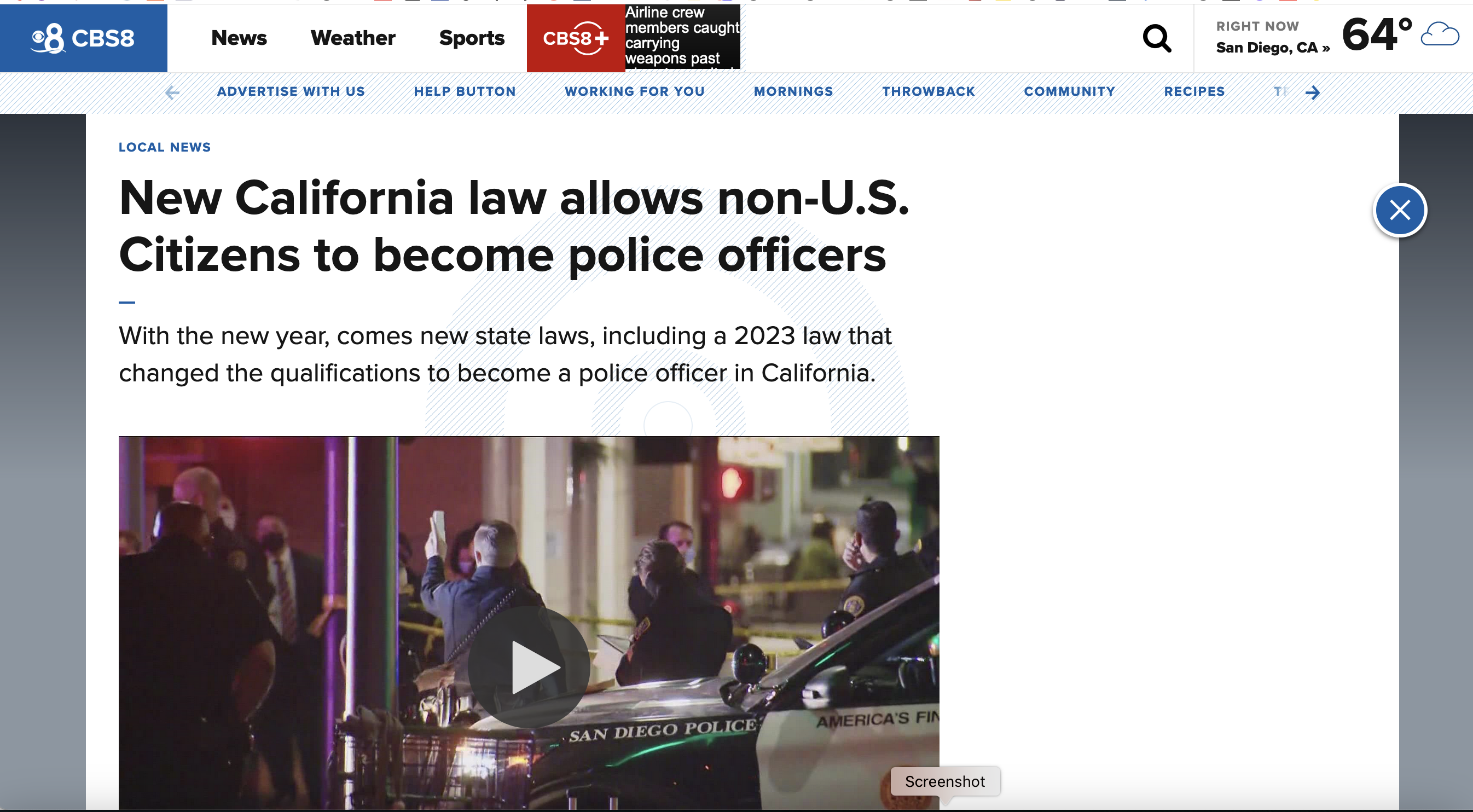1473x812 pixels.
Task: Open the Weather menu
Action: [x=353, y=38]
